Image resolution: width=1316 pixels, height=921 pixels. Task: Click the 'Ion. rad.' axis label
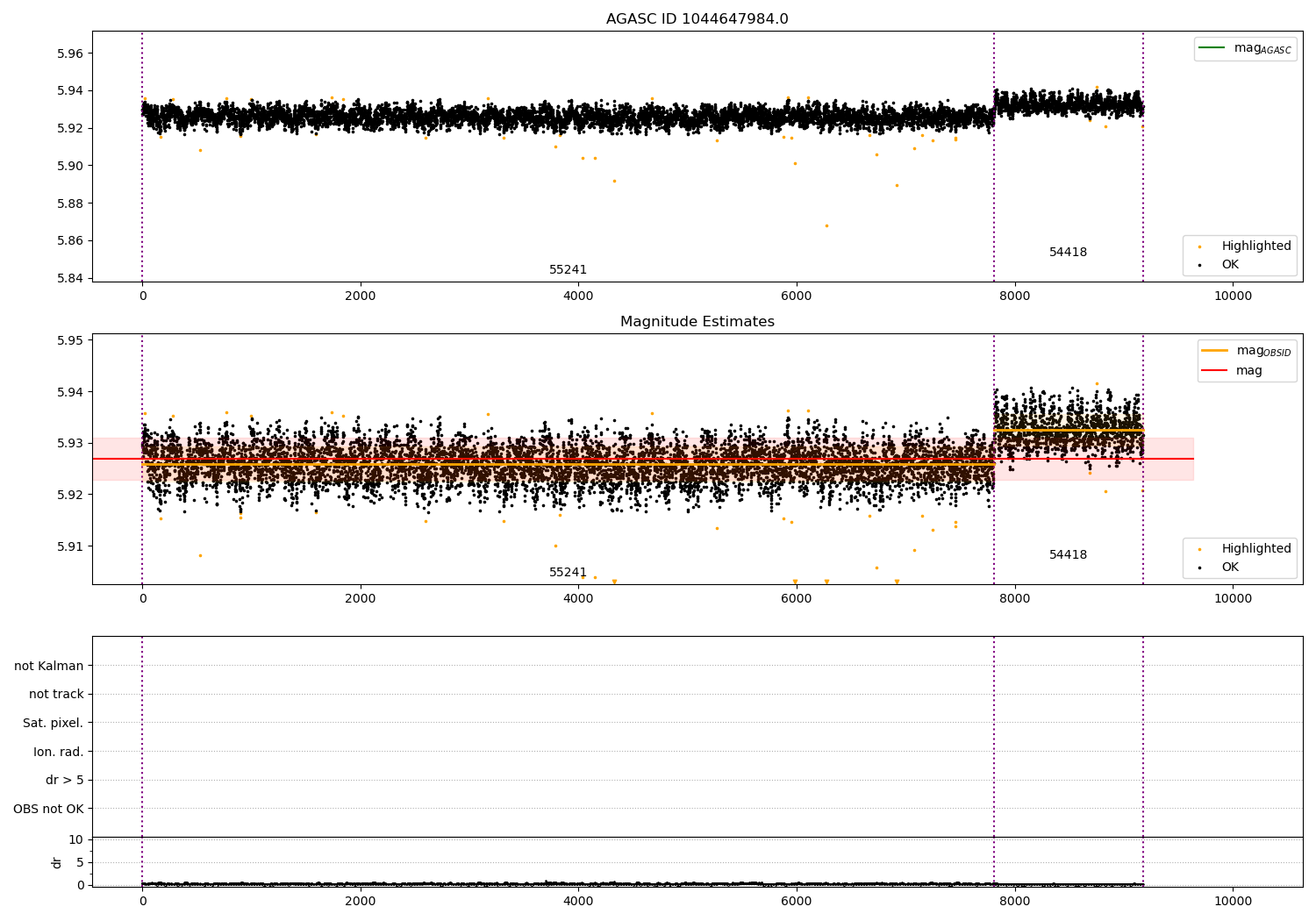point(58,752)
